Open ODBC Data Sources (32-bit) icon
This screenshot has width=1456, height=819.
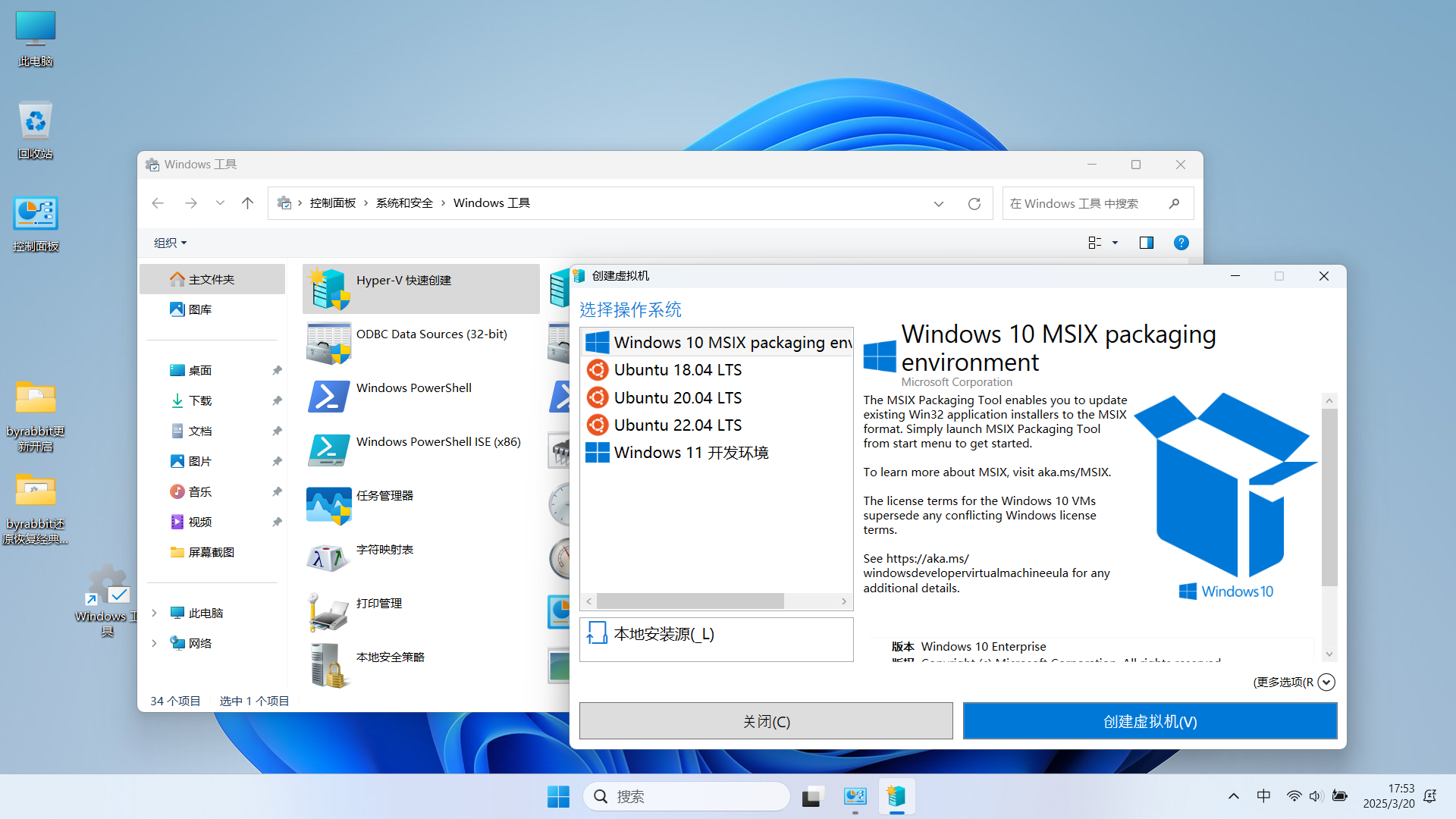[329, 343]
